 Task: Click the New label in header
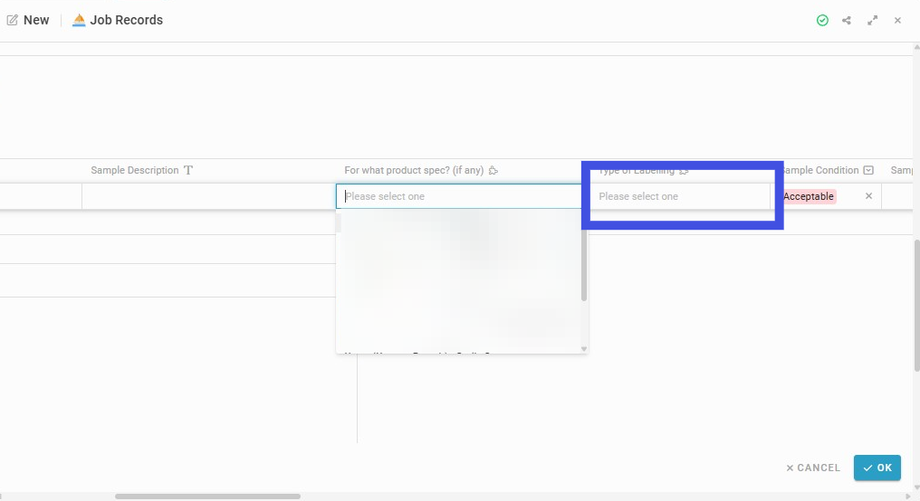(x=36, y=20)
